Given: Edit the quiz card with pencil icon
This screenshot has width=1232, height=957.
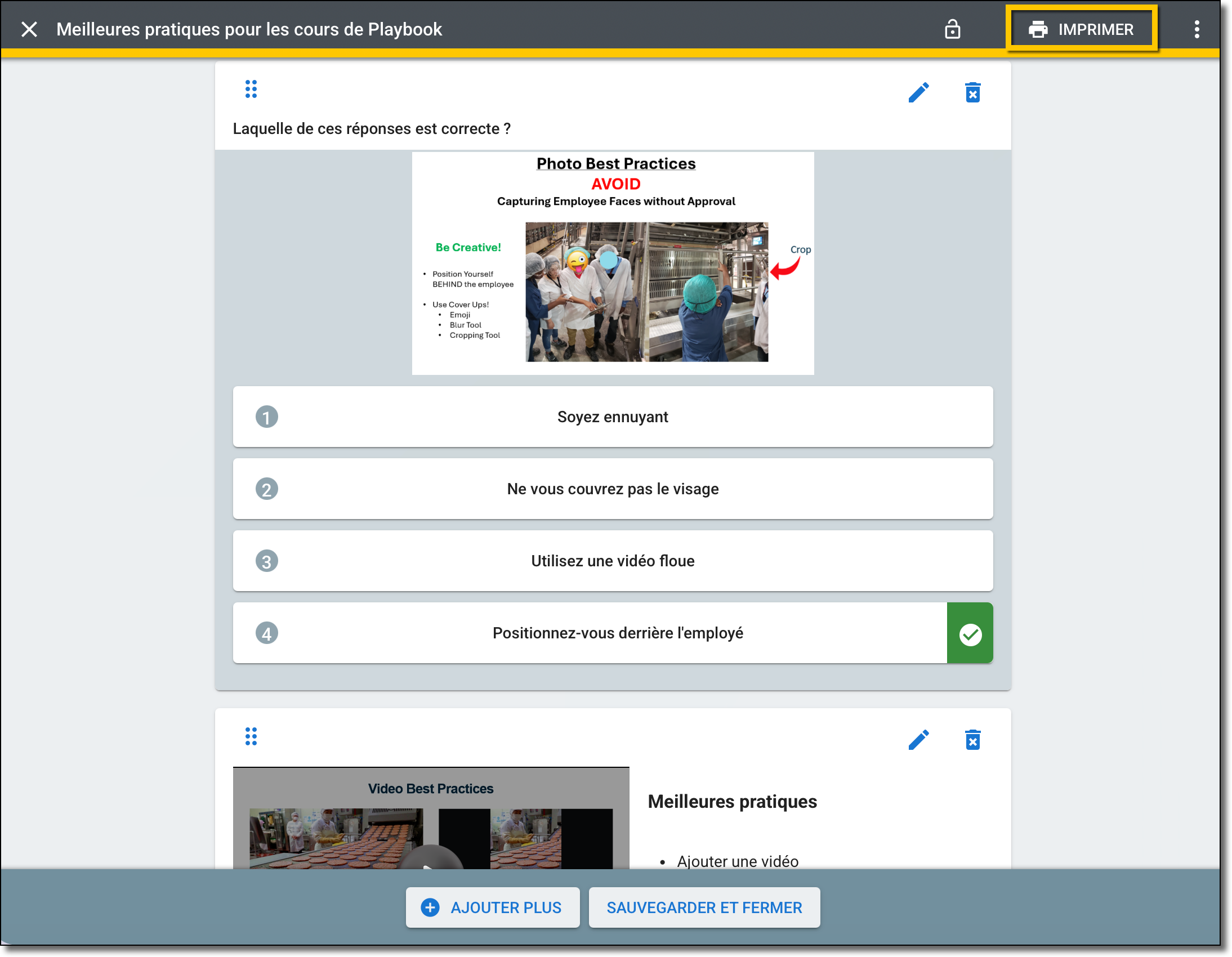Looking at the screenshot, I should 918,92.
